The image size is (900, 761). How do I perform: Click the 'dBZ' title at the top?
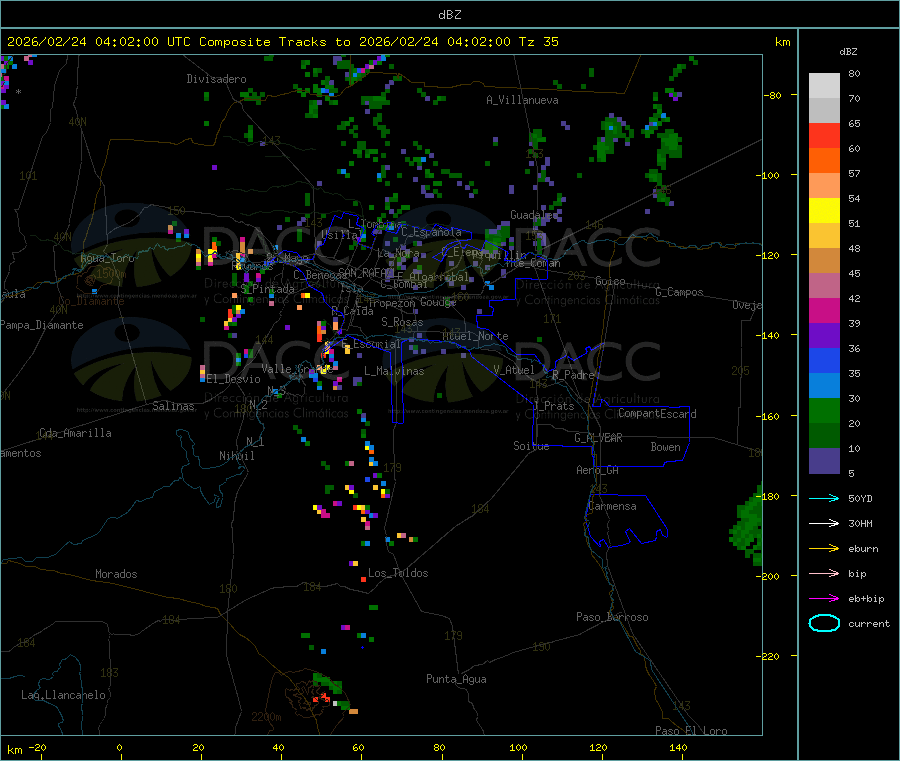coord(449,15)
